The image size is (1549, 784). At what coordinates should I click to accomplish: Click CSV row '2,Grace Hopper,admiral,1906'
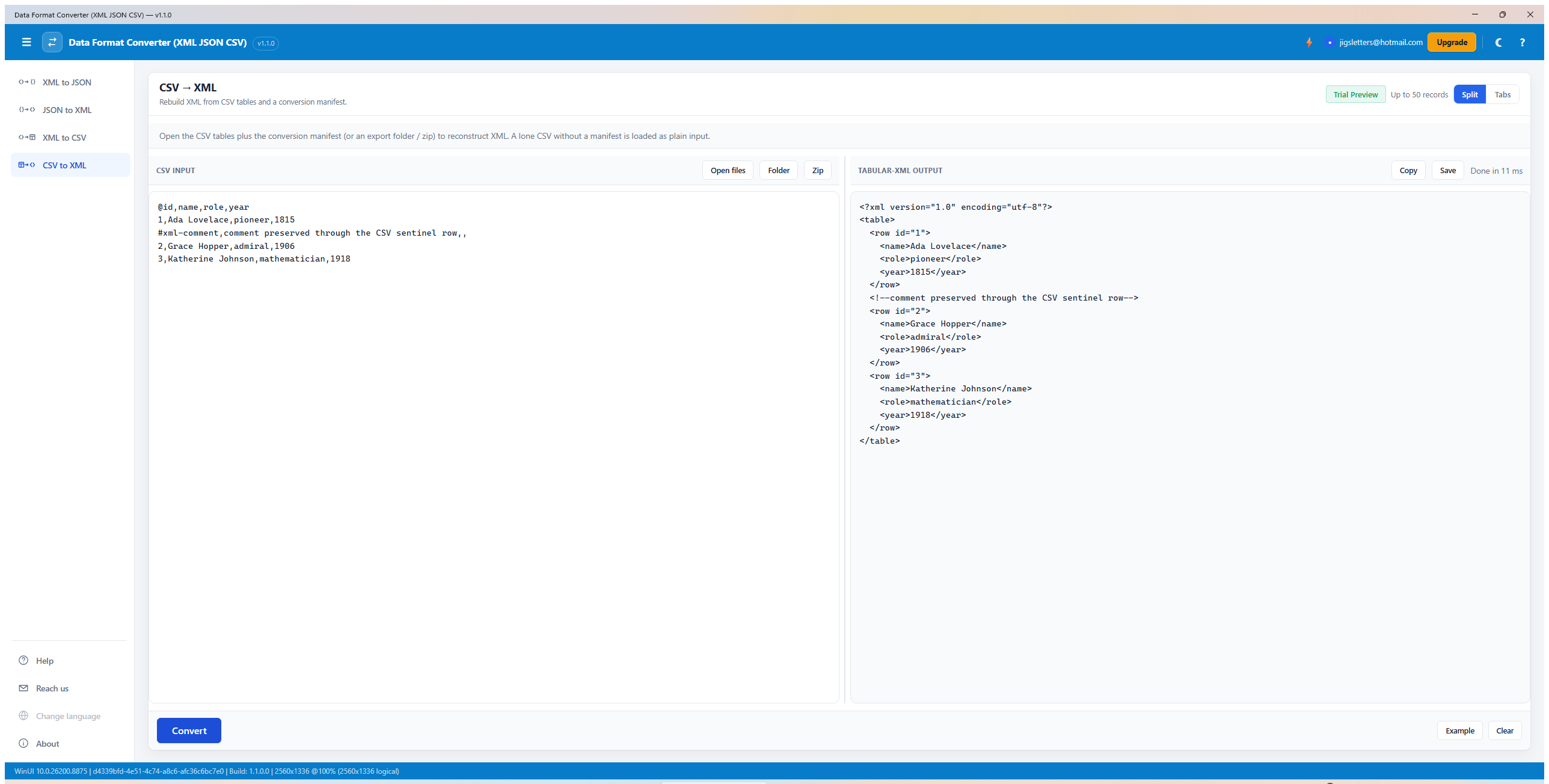[226, 246]
